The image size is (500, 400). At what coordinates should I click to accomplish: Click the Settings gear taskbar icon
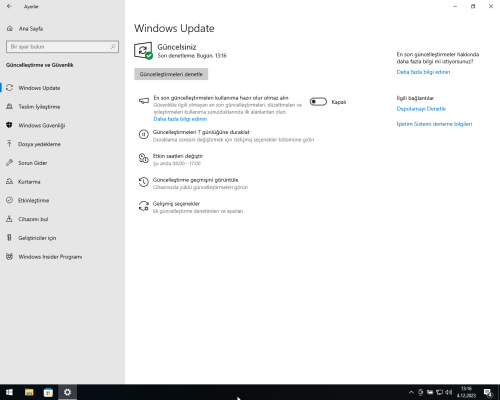click(x=68, y=392)
